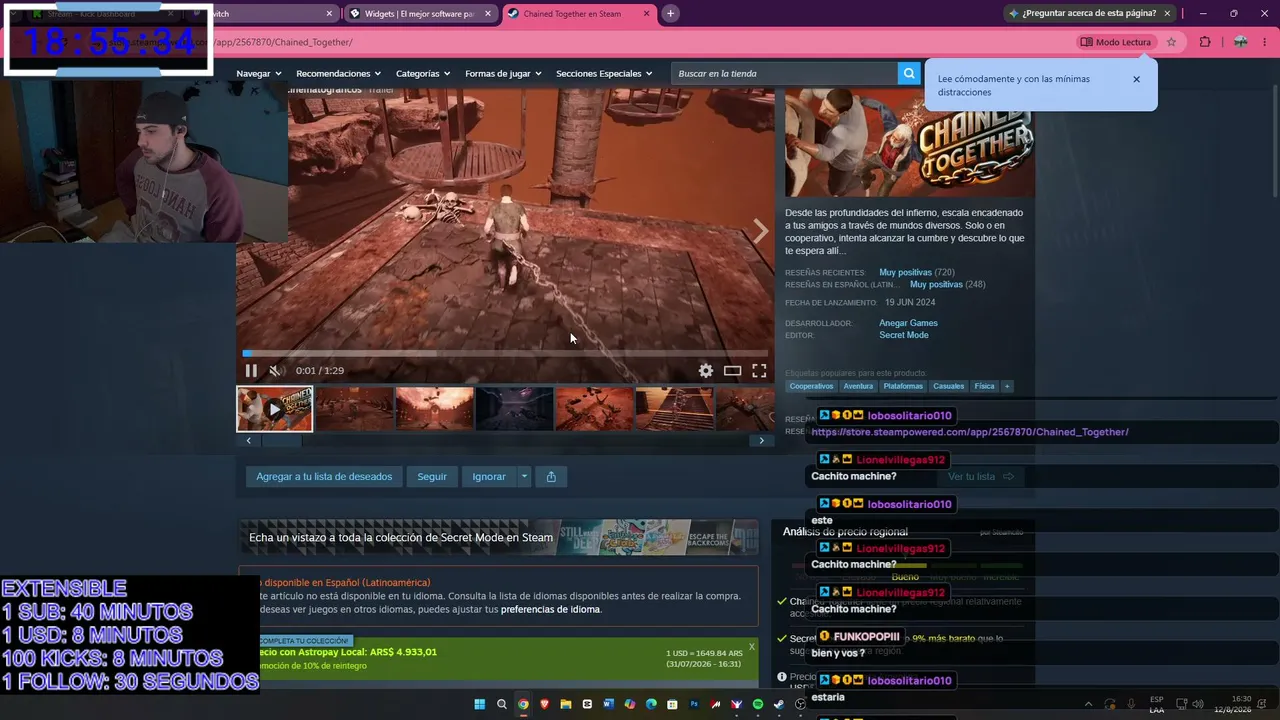Open Steam from the taskbar
The image size is (1280, 720).
coord(779,704)
